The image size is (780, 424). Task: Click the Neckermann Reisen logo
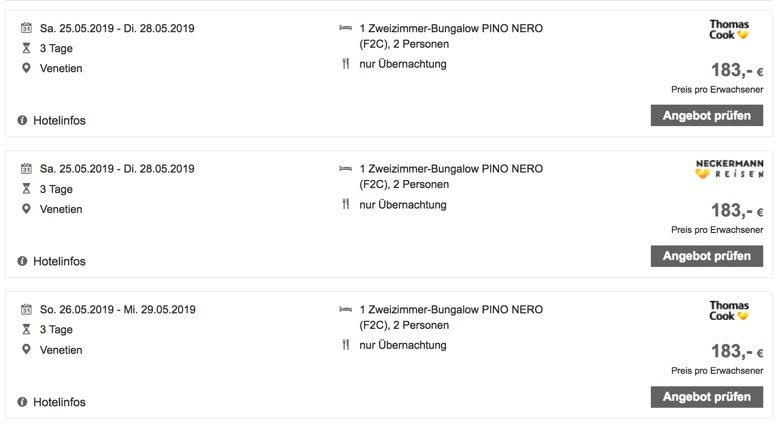click(729, 169)
